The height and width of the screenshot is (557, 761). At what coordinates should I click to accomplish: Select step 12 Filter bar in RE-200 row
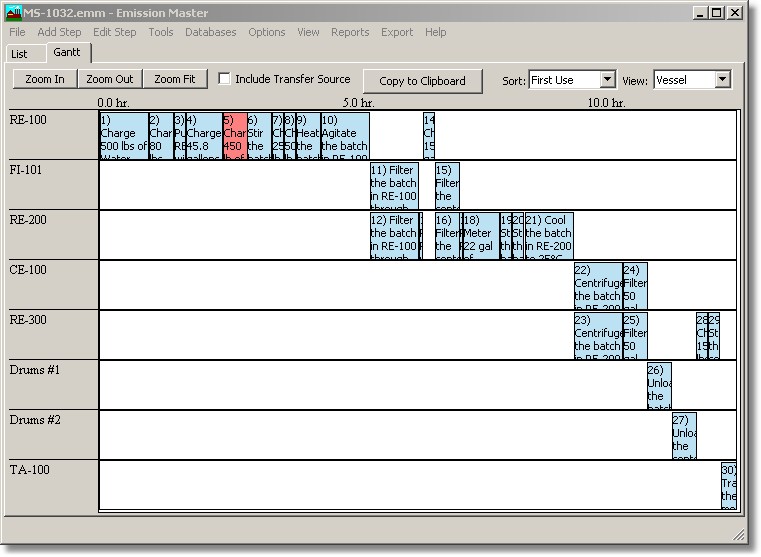(x=394, y=236)
